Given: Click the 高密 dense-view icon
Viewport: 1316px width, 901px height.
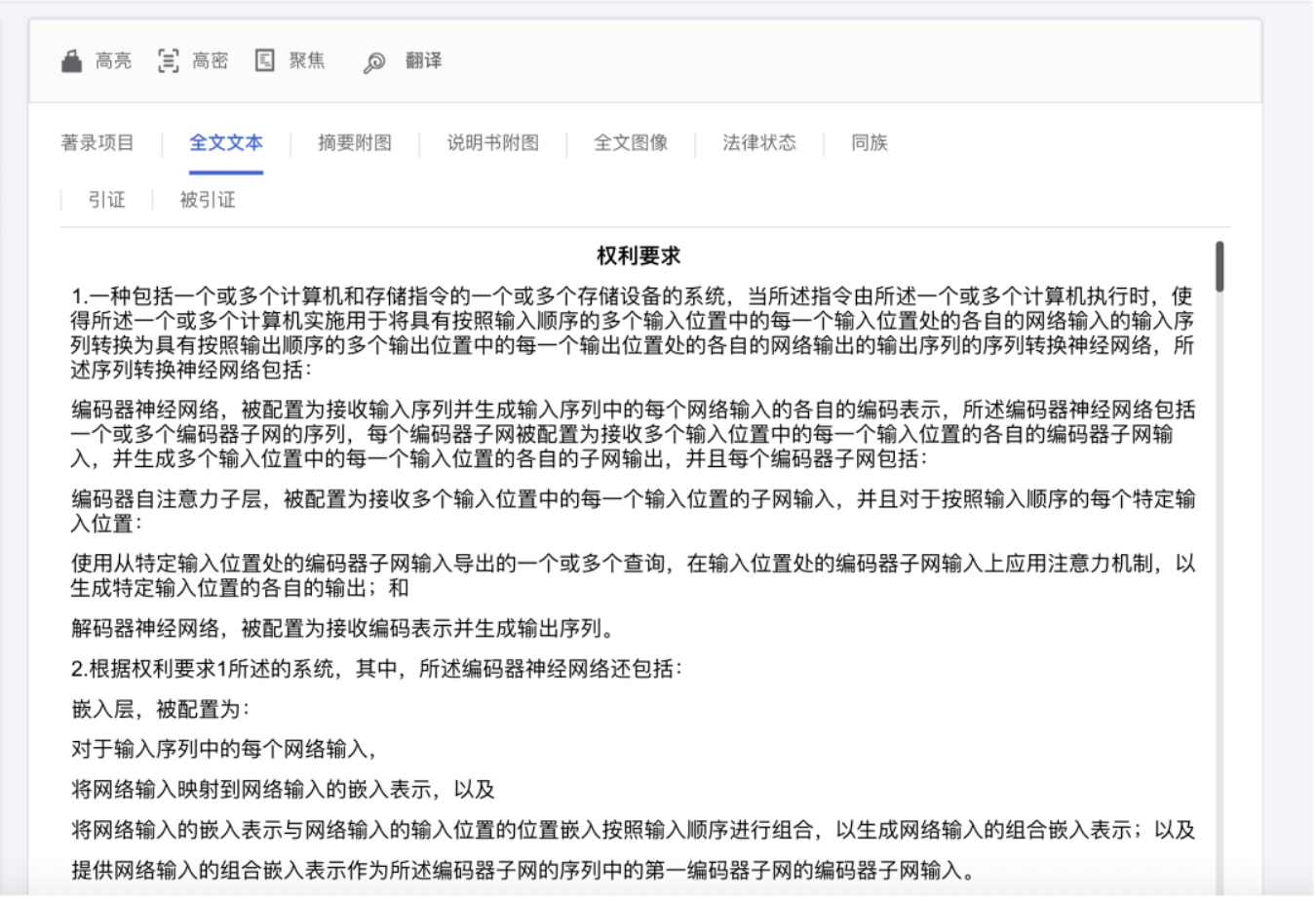Looking at the screenshot, I should click(x=168, y=61).
